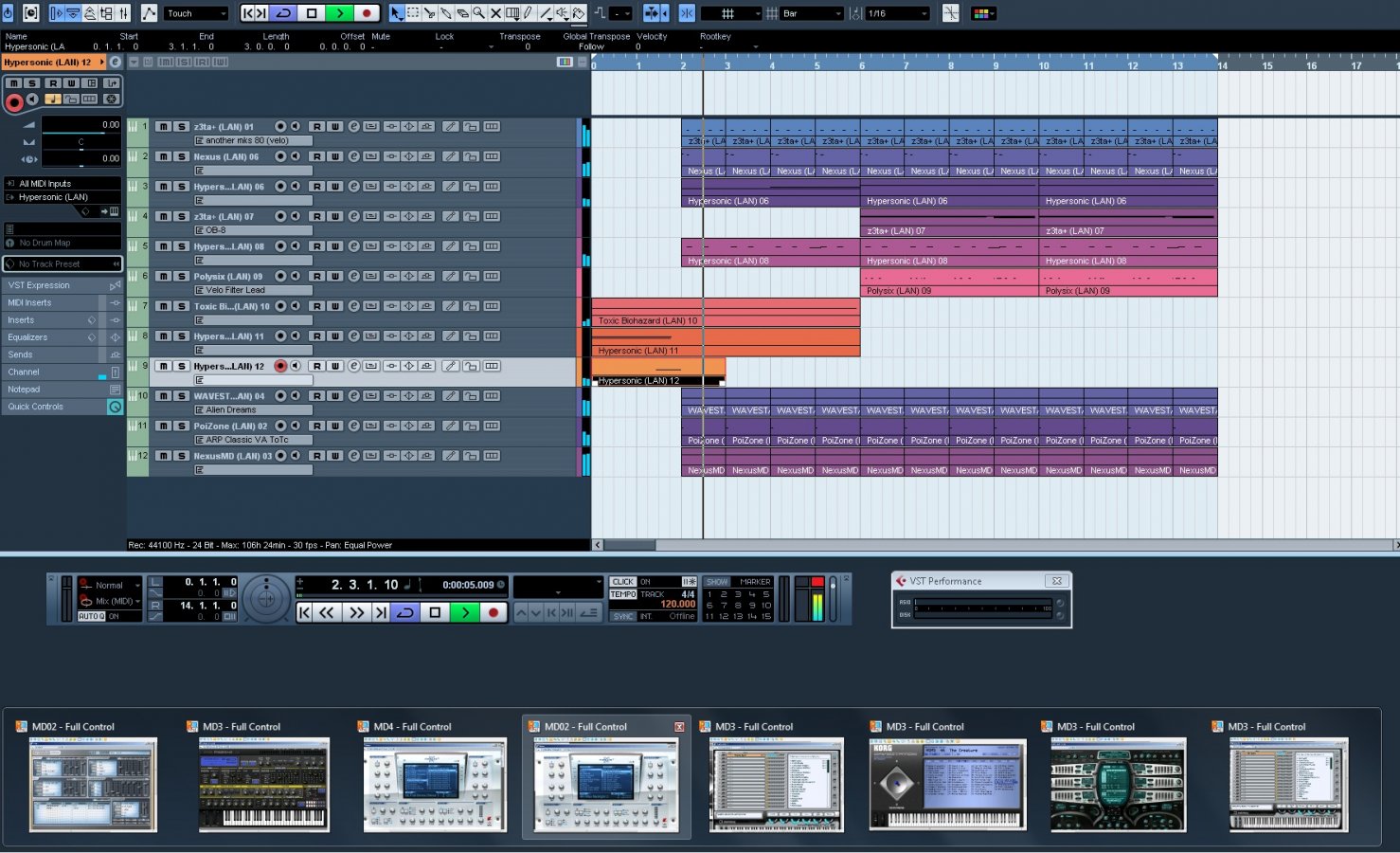Open the Bar grid type dropdown
Screen dimensions: 1400x853
[812, 13]
